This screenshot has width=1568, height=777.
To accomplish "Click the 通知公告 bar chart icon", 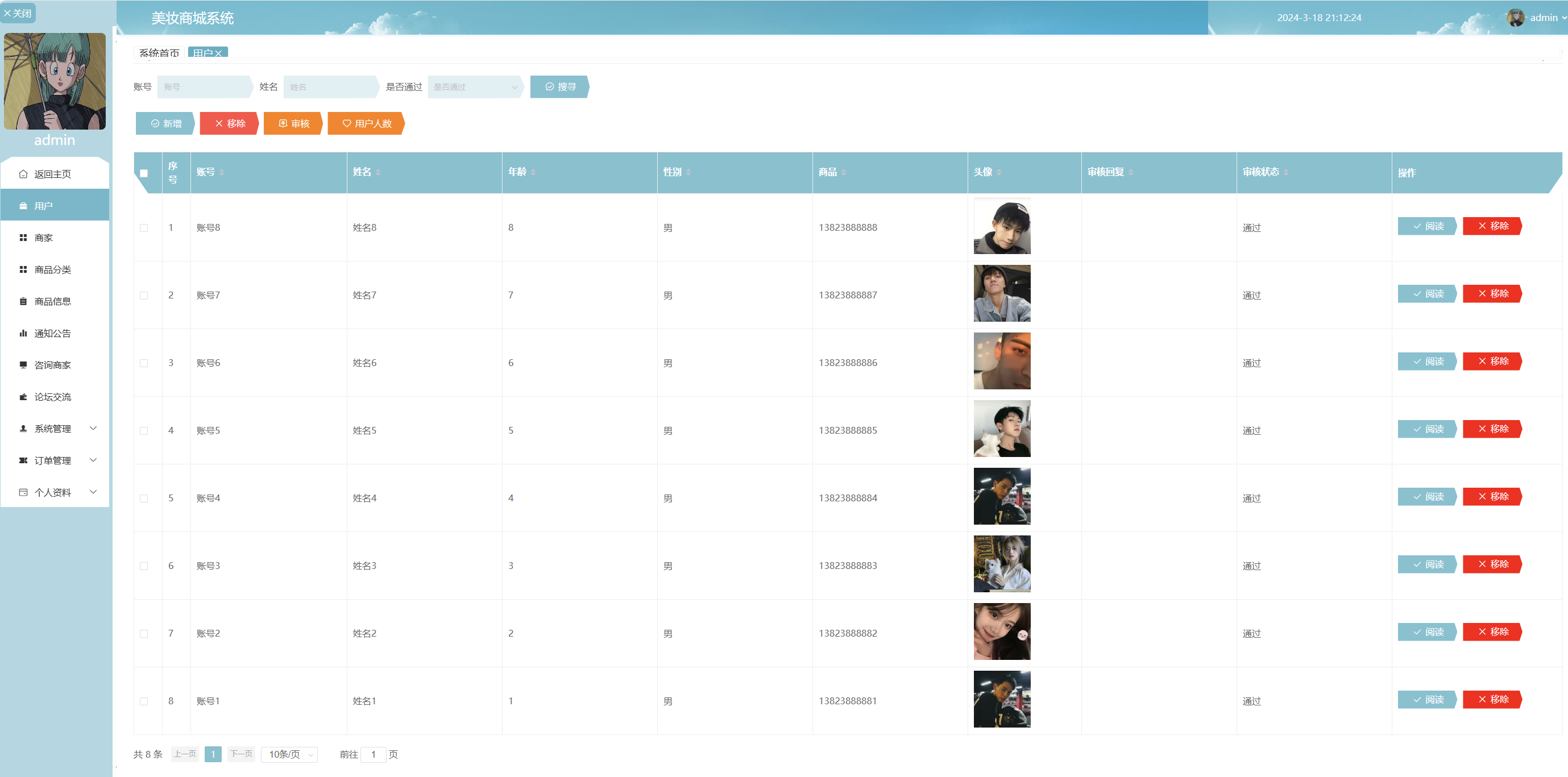I will (23, 334).
